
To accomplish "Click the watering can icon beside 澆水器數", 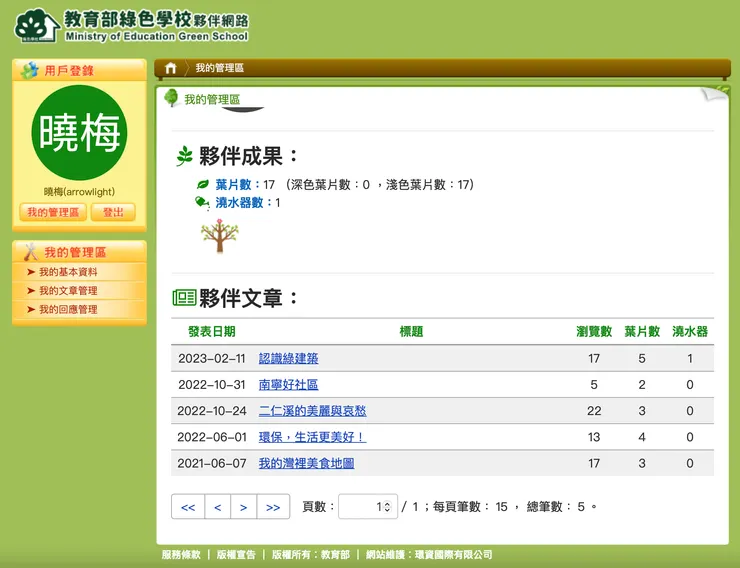I will (x=202, y=203).
